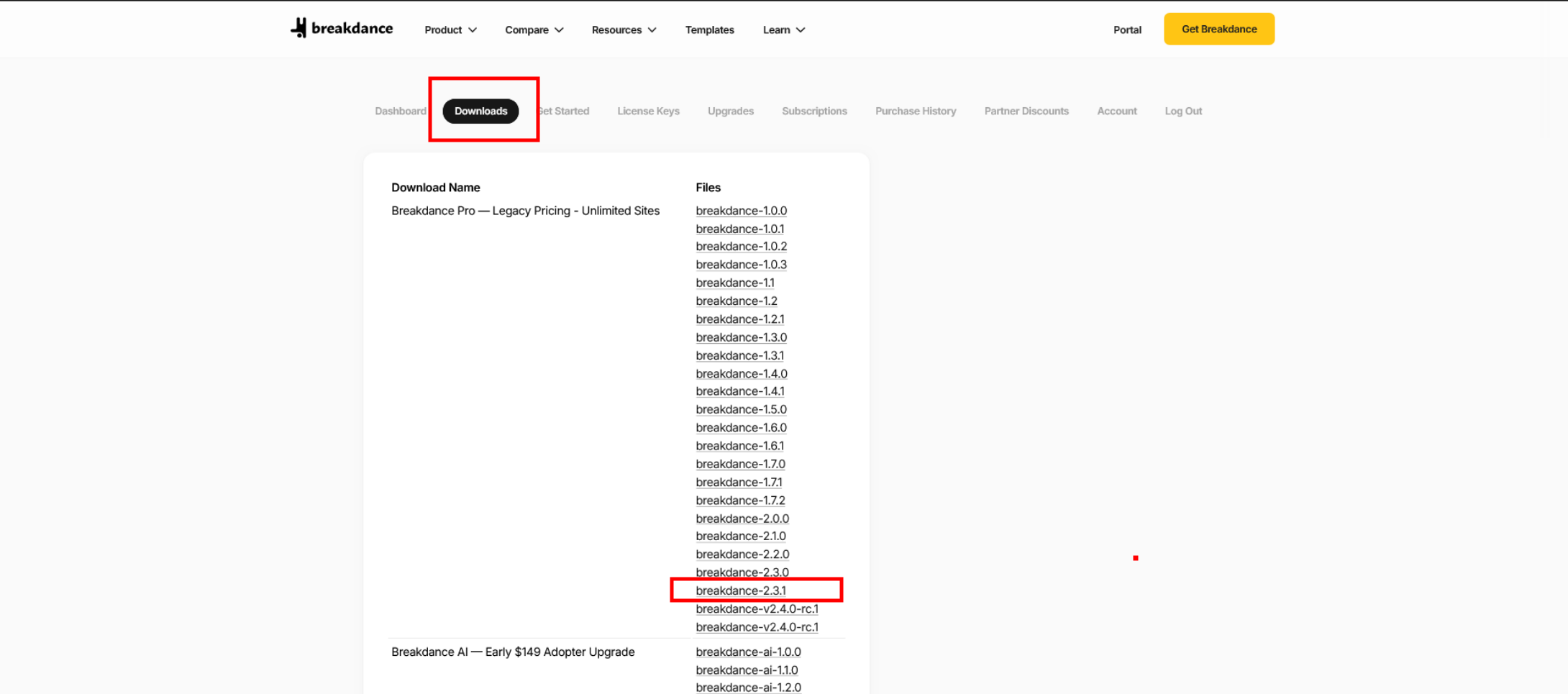Download breakdance-2.1.0 file
Screen dimensions: 1568x694
click(741, 536)
